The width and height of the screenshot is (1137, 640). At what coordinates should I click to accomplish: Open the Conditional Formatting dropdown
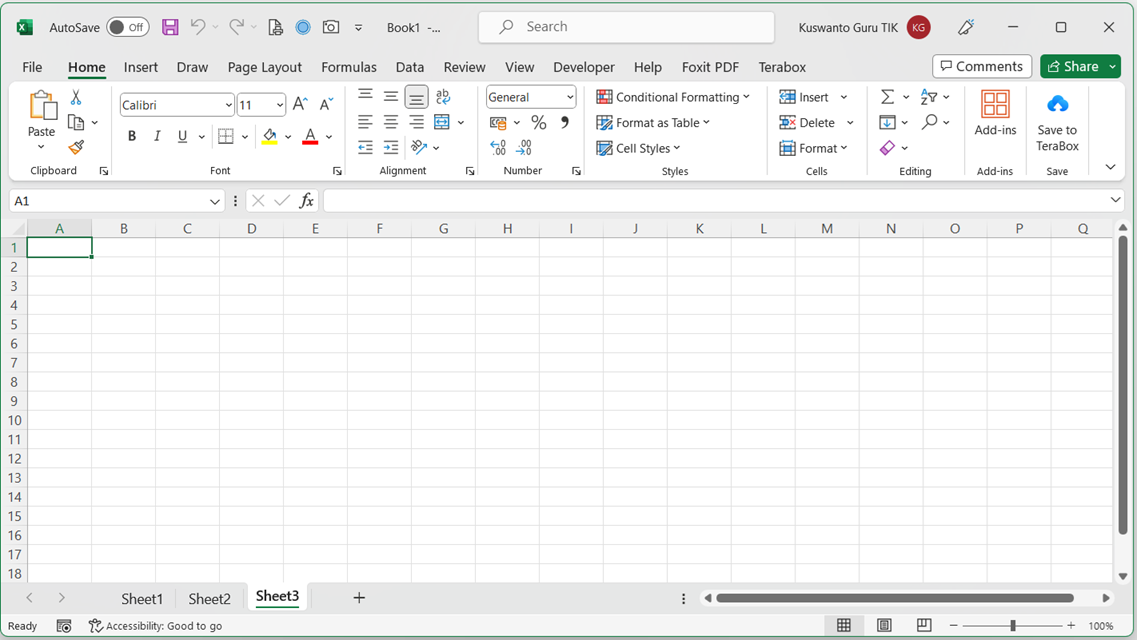tap(673, 97)
